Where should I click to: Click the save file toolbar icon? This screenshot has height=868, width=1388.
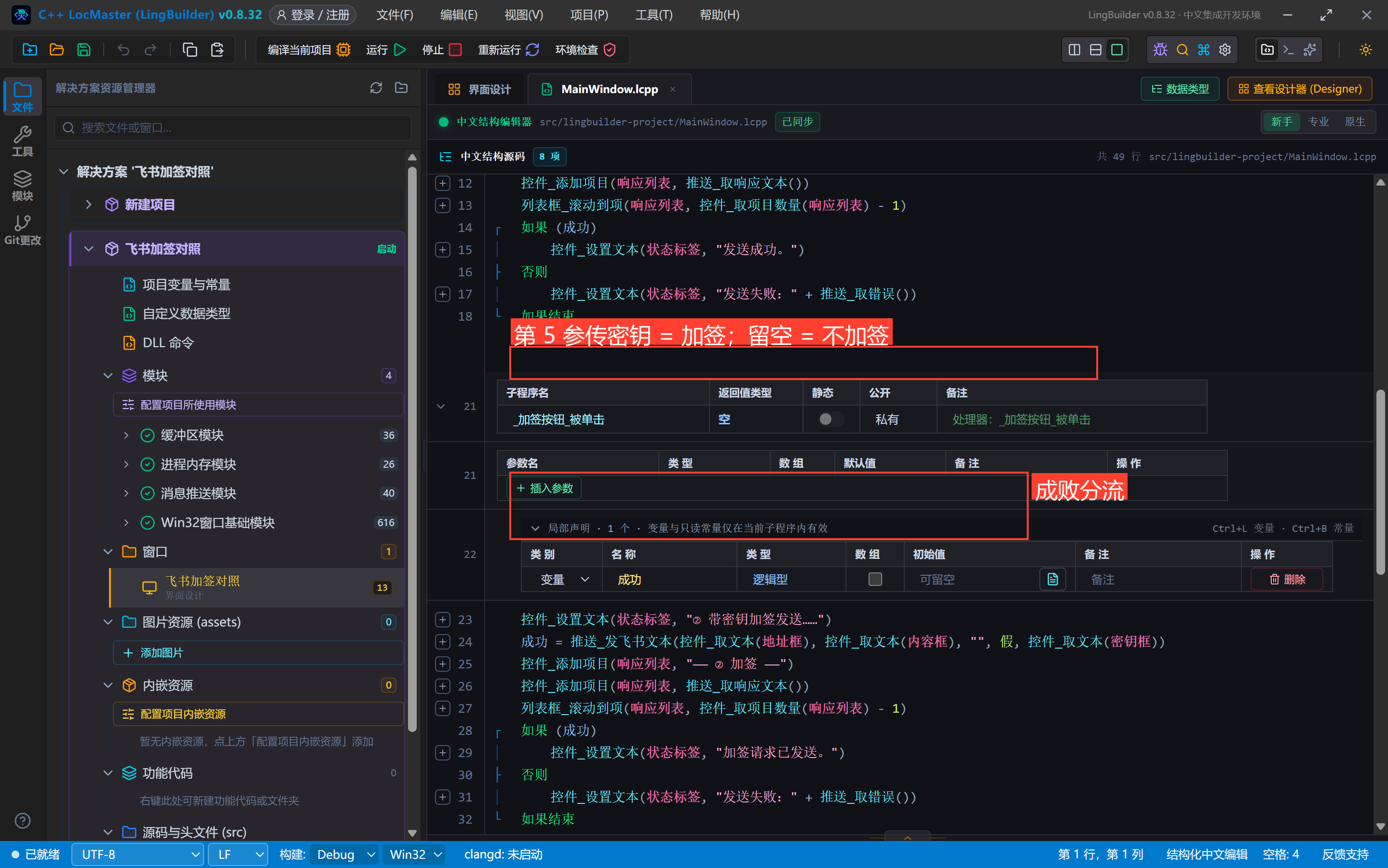[84, 50]
